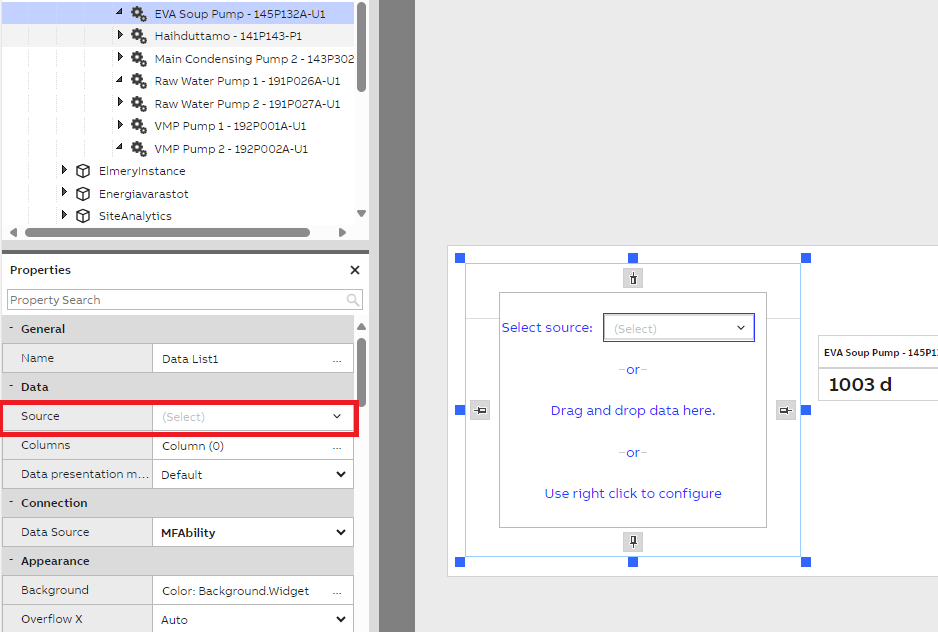Screen dimensions: 938x632
Task: Click the cube icon next to Energiavarastot
Action: (x=82, y=193)
